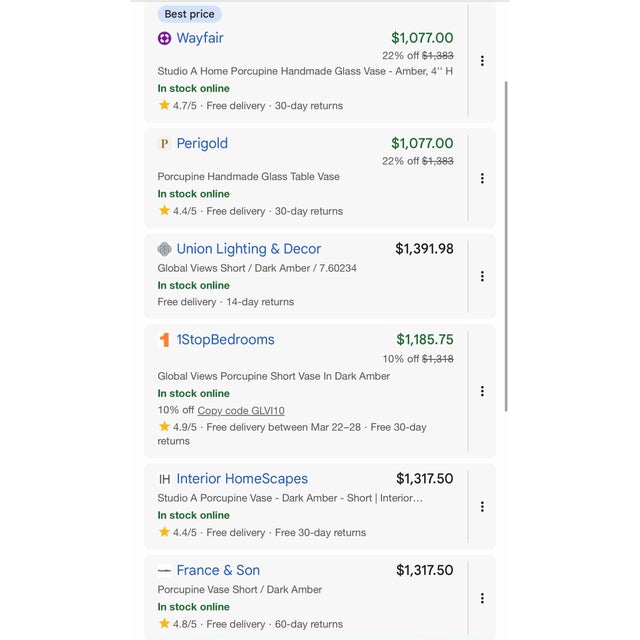Go to the 1StopBedrooms store link
Screen dimensions: 640x640
click(225, 340)
